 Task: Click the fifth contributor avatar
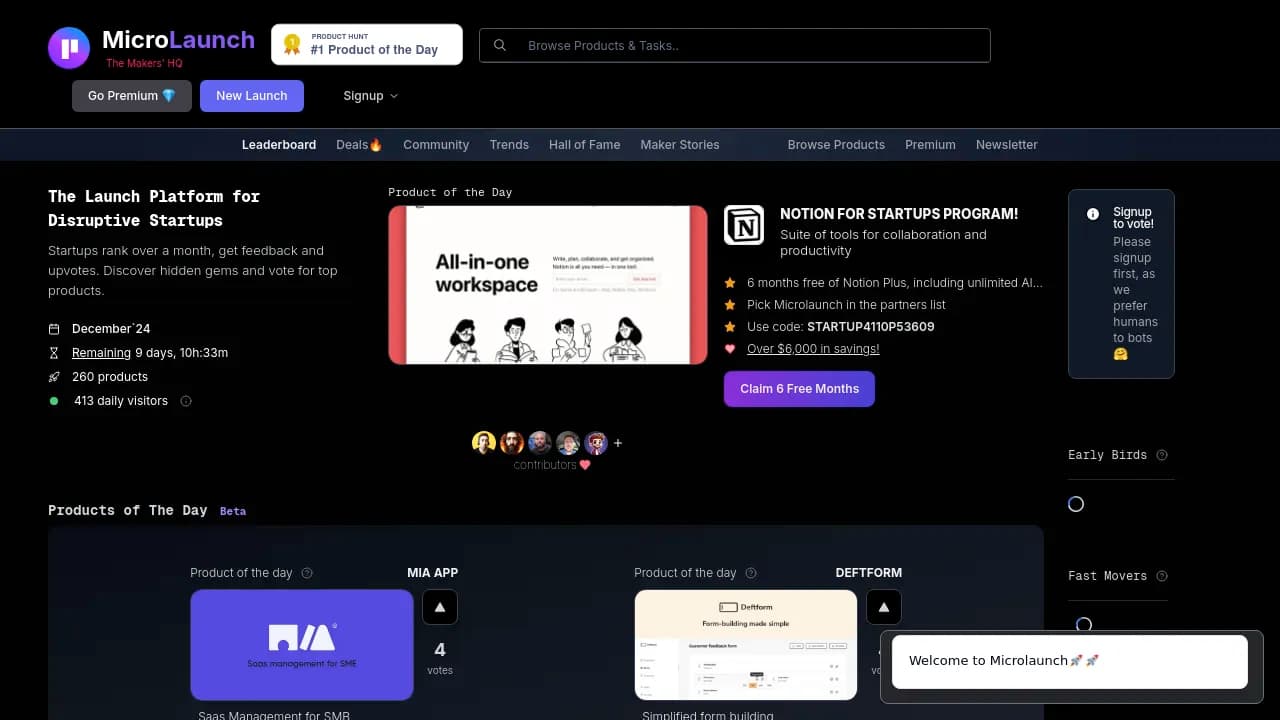[x=596, y=443]
